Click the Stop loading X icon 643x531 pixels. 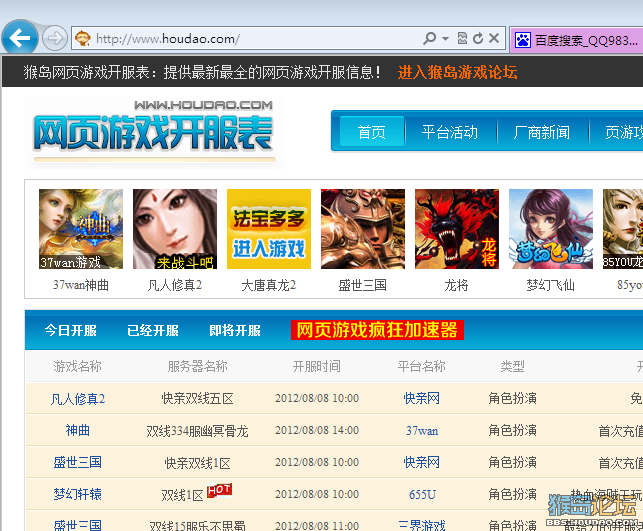(x=494, y=38)
